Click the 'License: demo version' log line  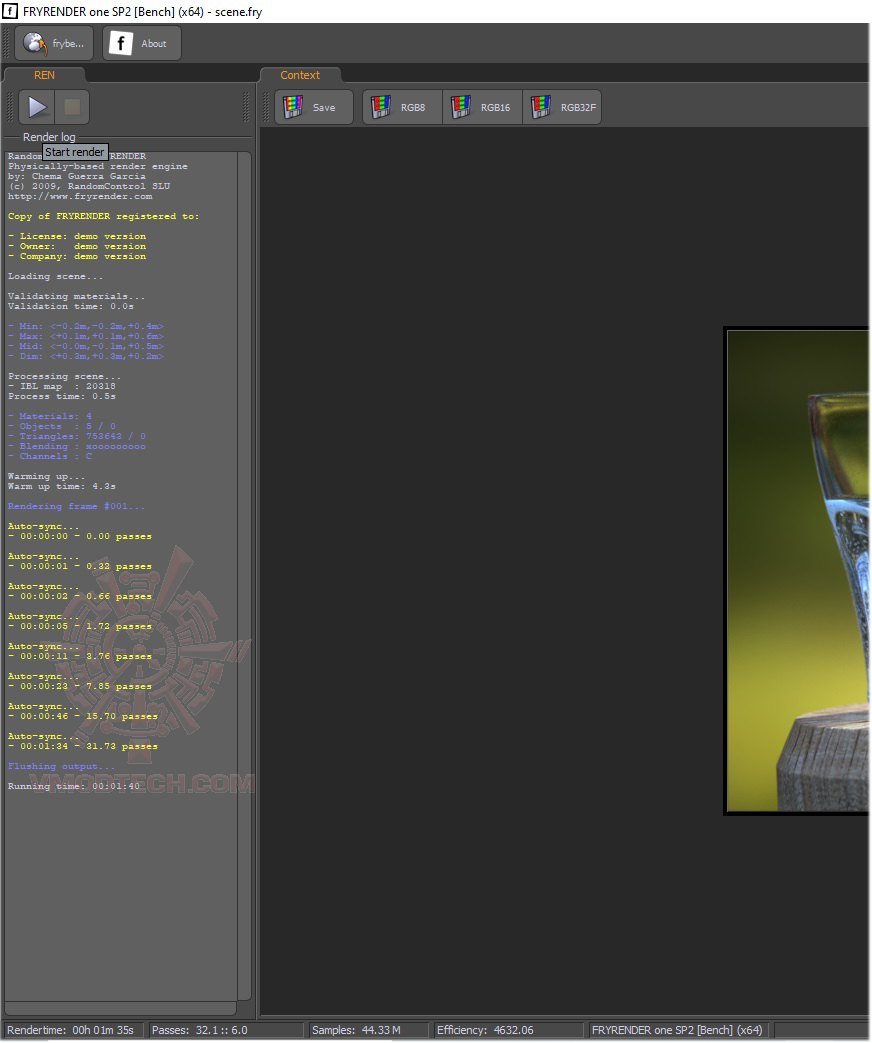(x=76, y=237)
